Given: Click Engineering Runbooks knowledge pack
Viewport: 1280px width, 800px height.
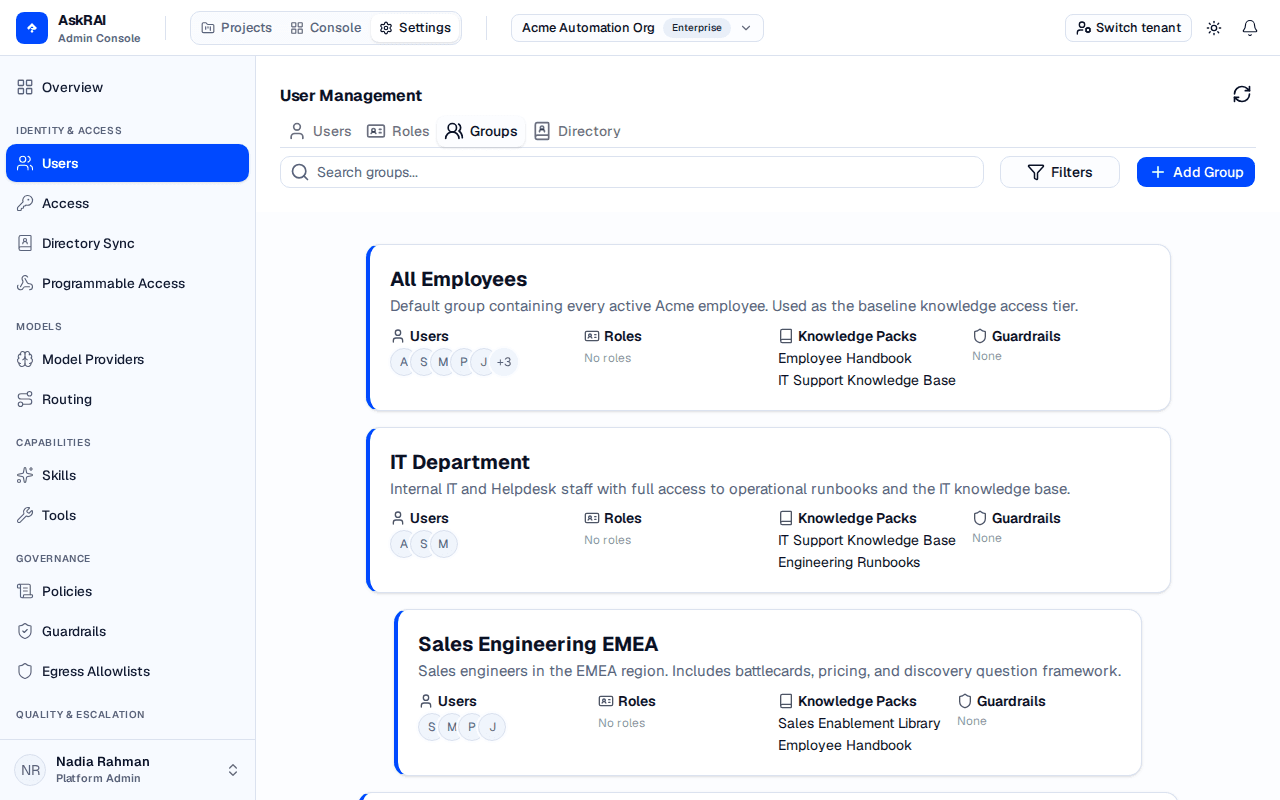Looking at the screenshot, I should tap(849, 562).
